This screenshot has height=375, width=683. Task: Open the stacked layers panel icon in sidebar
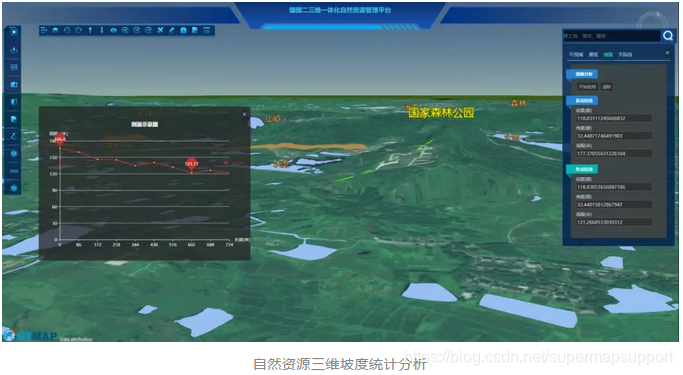(14, 67)
